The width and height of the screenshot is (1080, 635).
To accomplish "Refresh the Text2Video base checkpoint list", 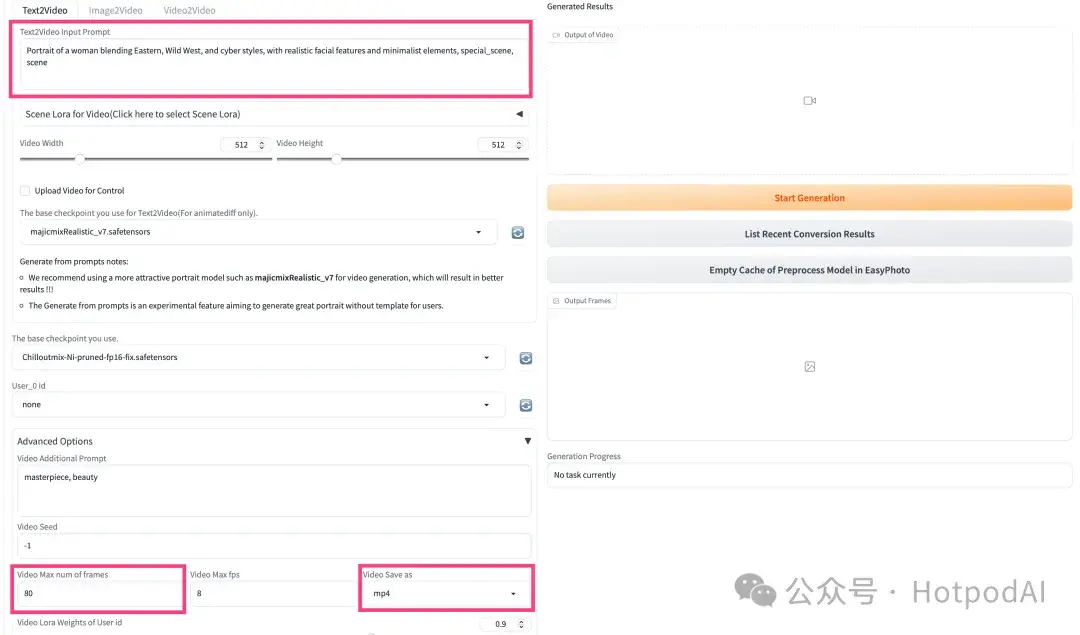I will point(518,232).
